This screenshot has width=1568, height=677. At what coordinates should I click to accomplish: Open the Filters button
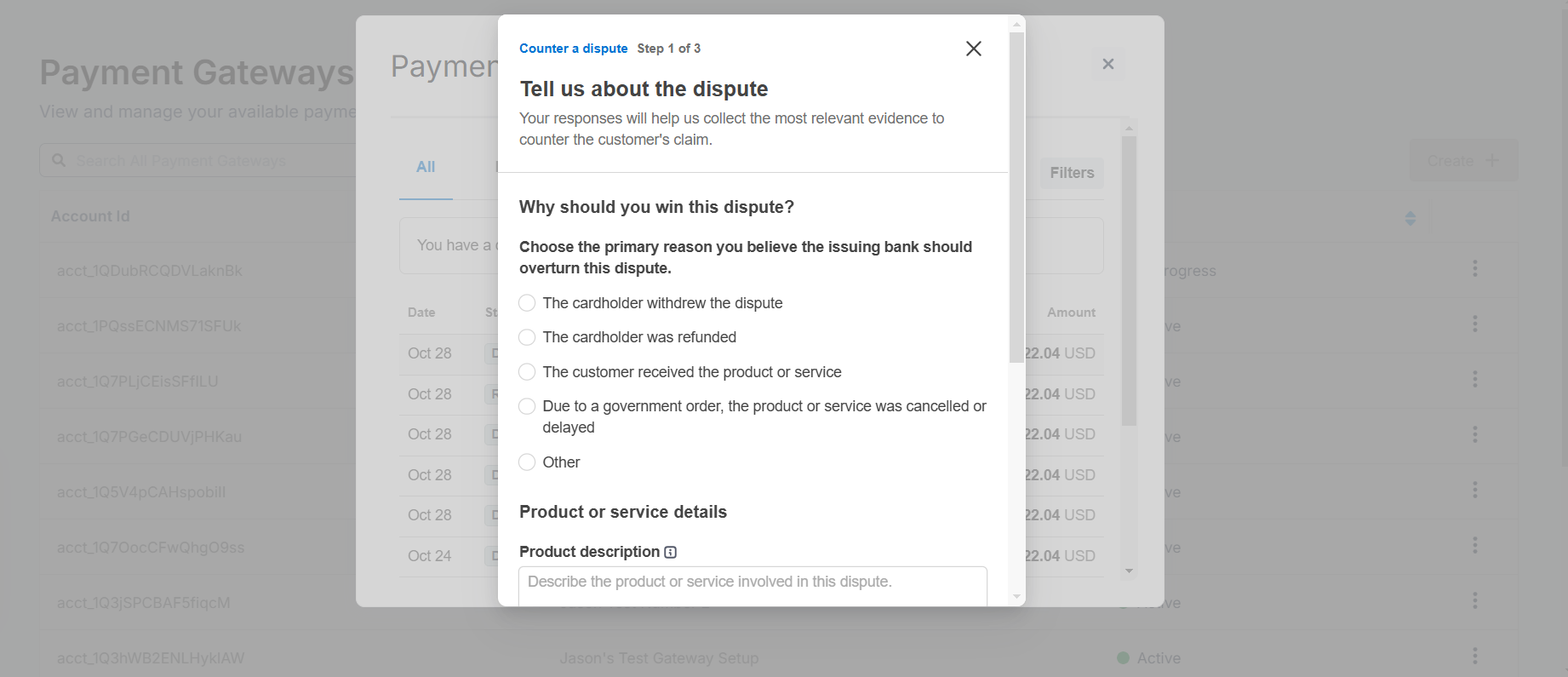tap(1071, 173)
